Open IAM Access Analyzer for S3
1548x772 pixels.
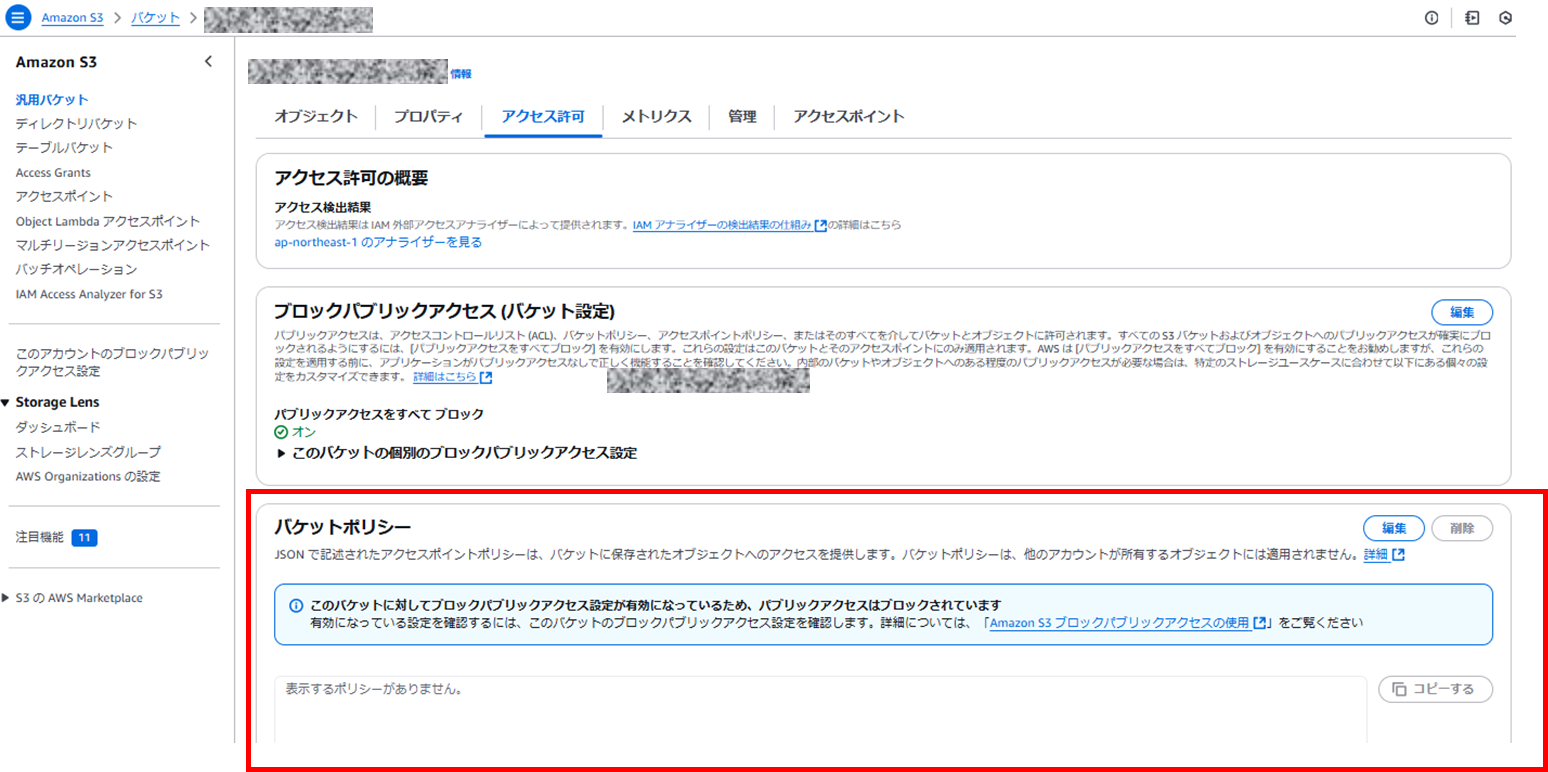pos(89,295)
